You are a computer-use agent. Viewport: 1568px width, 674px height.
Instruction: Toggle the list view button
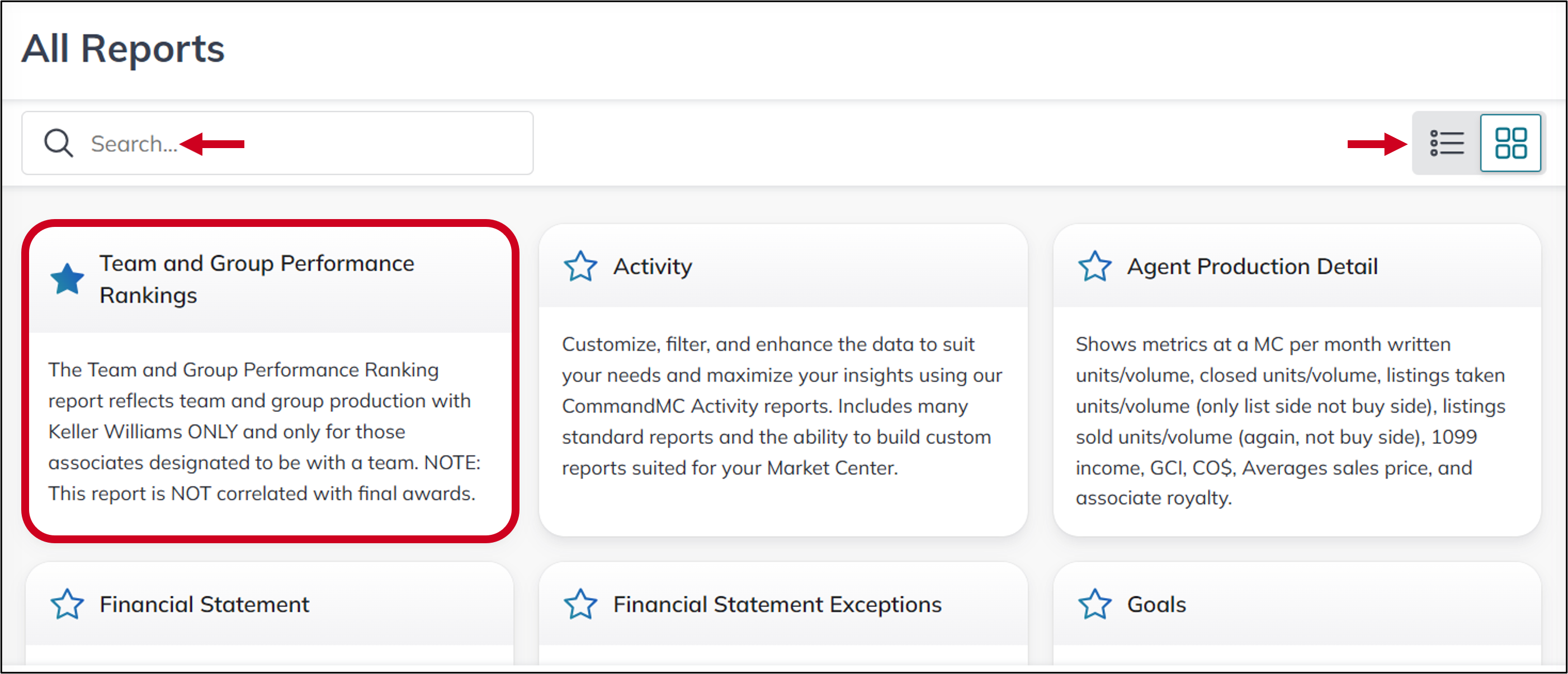(x=1448, y=143)
